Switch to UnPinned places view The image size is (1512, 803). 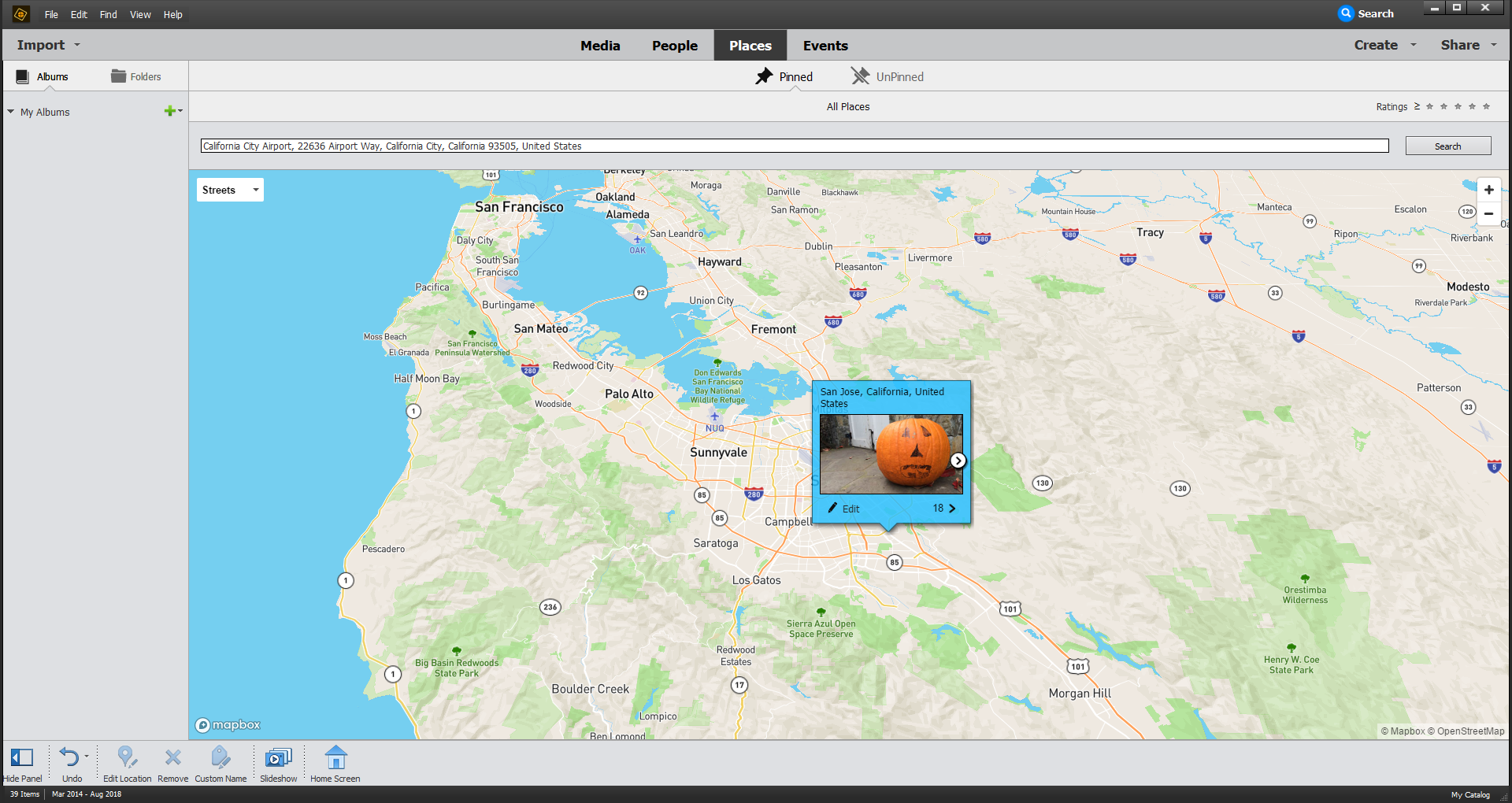888,76
